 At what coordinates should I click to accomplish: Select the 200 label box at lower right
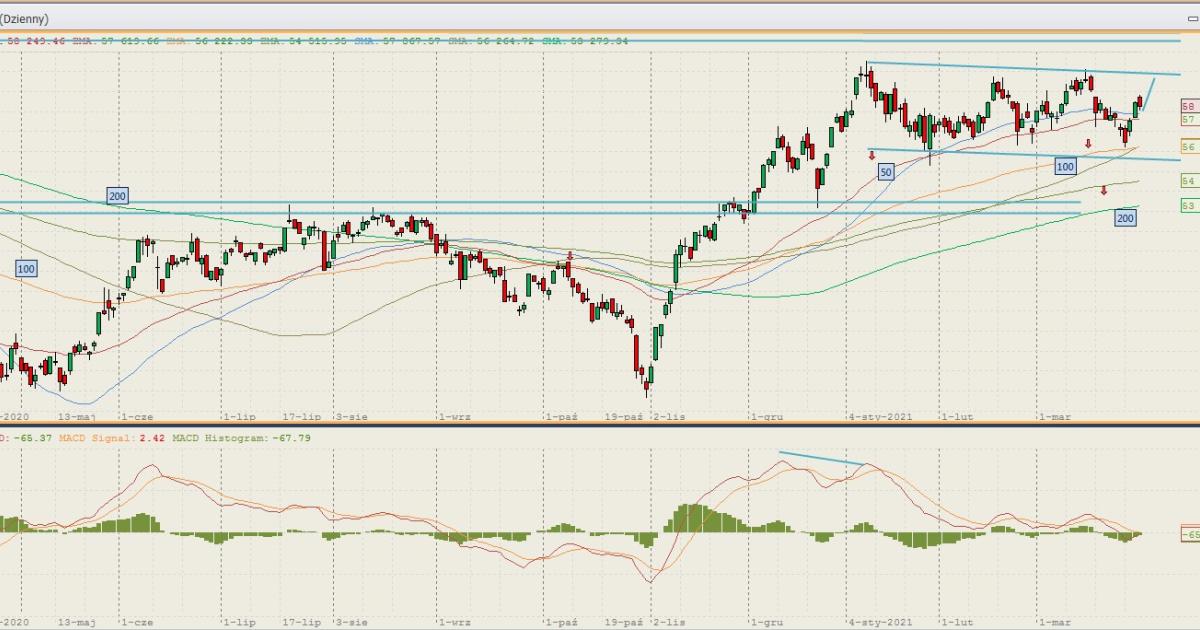[x=1125, y=217]
